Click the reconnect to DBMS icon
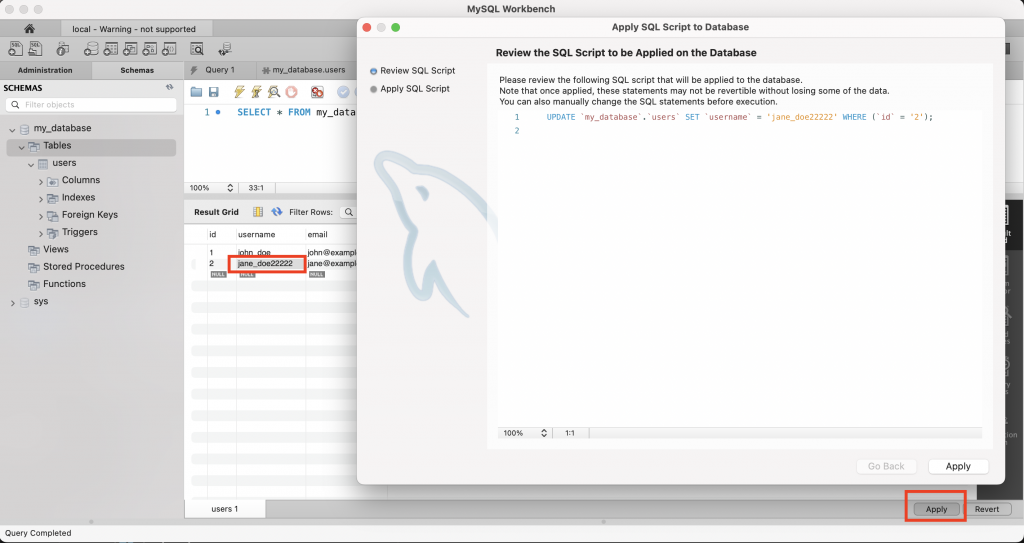 click(225, 48)
